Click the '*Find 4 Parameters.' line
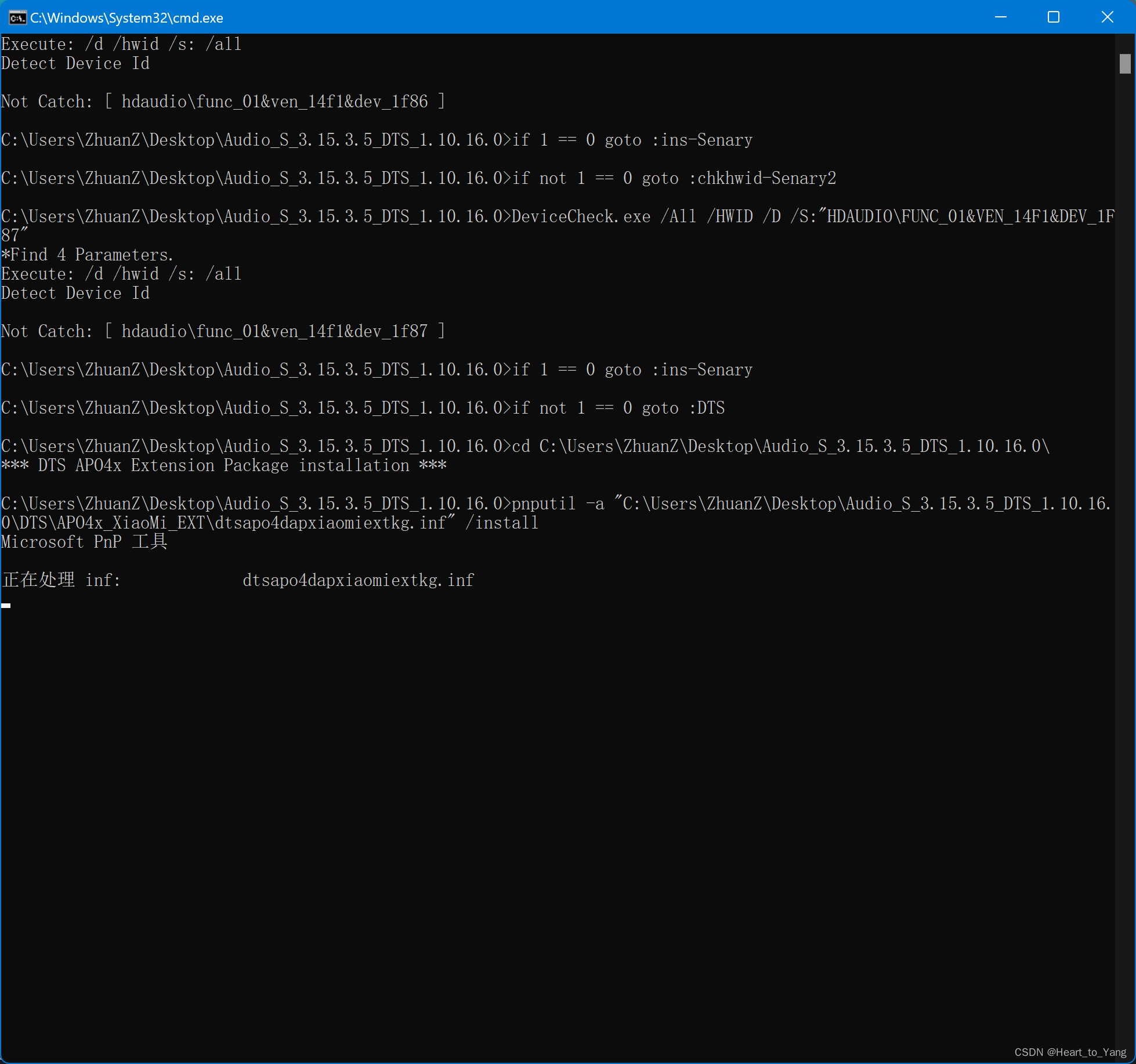Image resolution: width=1136 pixels, height=1064 pixels. pos(87,255)
